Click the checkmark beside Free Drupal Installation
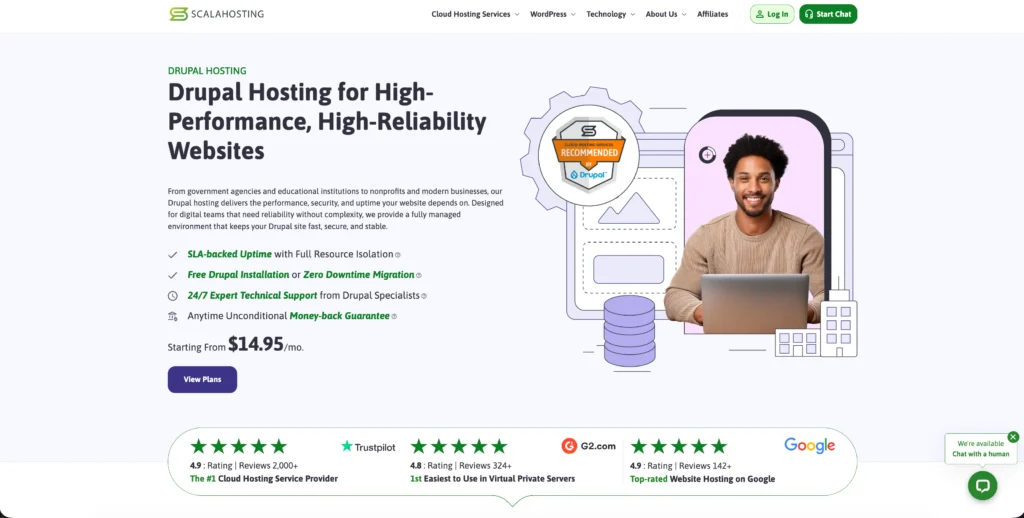1024x518 pixels. [x=172, y=275]
